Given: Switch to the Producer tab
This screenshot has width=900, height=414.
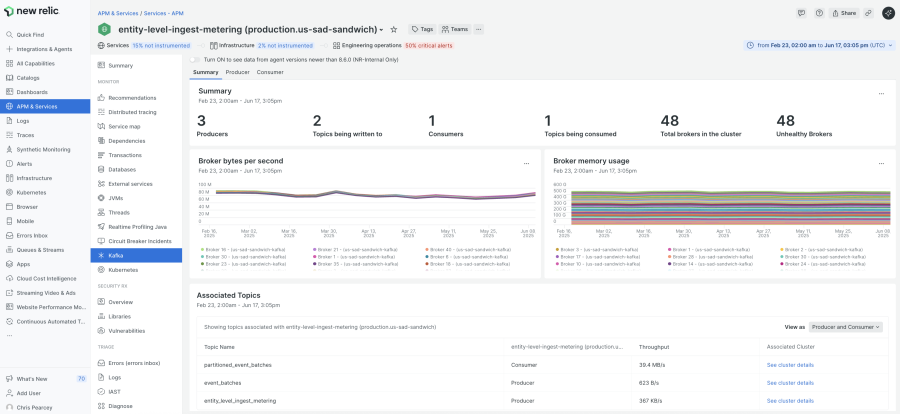Looking at the screenshot, I should 237,72.
